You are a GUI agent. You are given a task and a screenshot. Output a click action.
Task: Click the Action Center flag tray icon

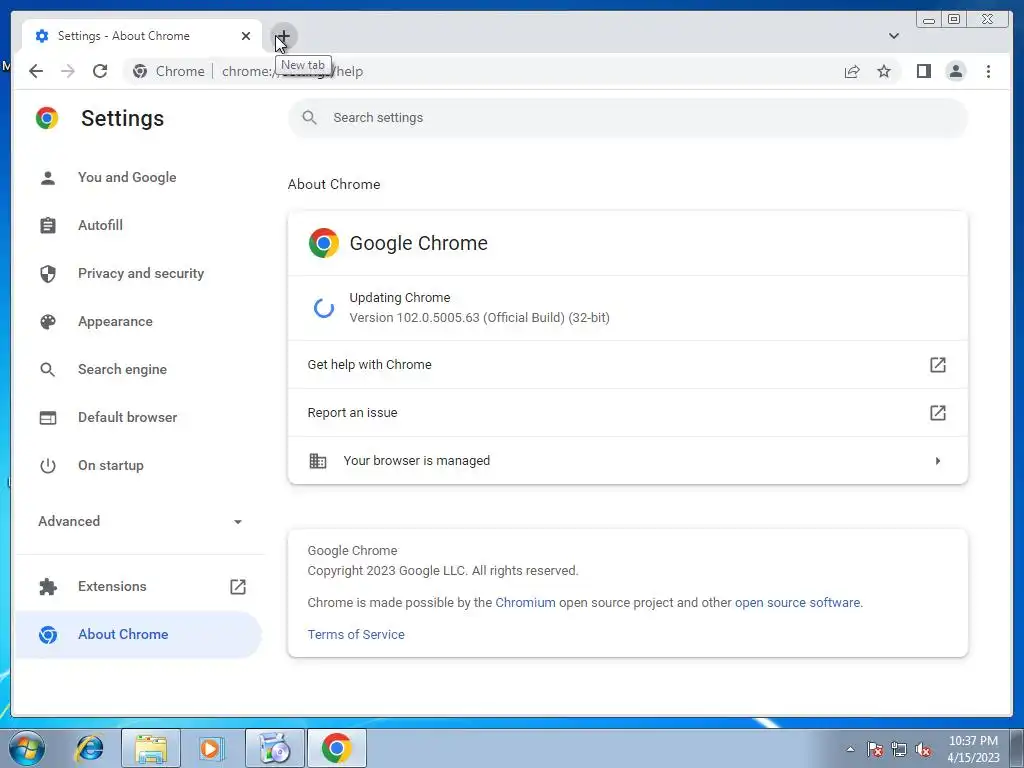click(875, 750)
